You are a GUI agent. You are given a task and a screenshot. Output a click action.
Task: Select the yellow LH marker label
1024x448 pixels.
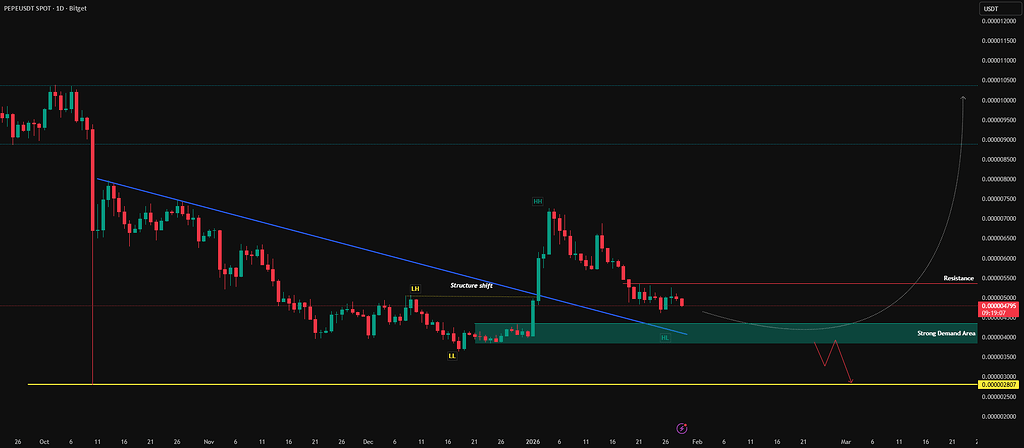(x=414, y=289)
